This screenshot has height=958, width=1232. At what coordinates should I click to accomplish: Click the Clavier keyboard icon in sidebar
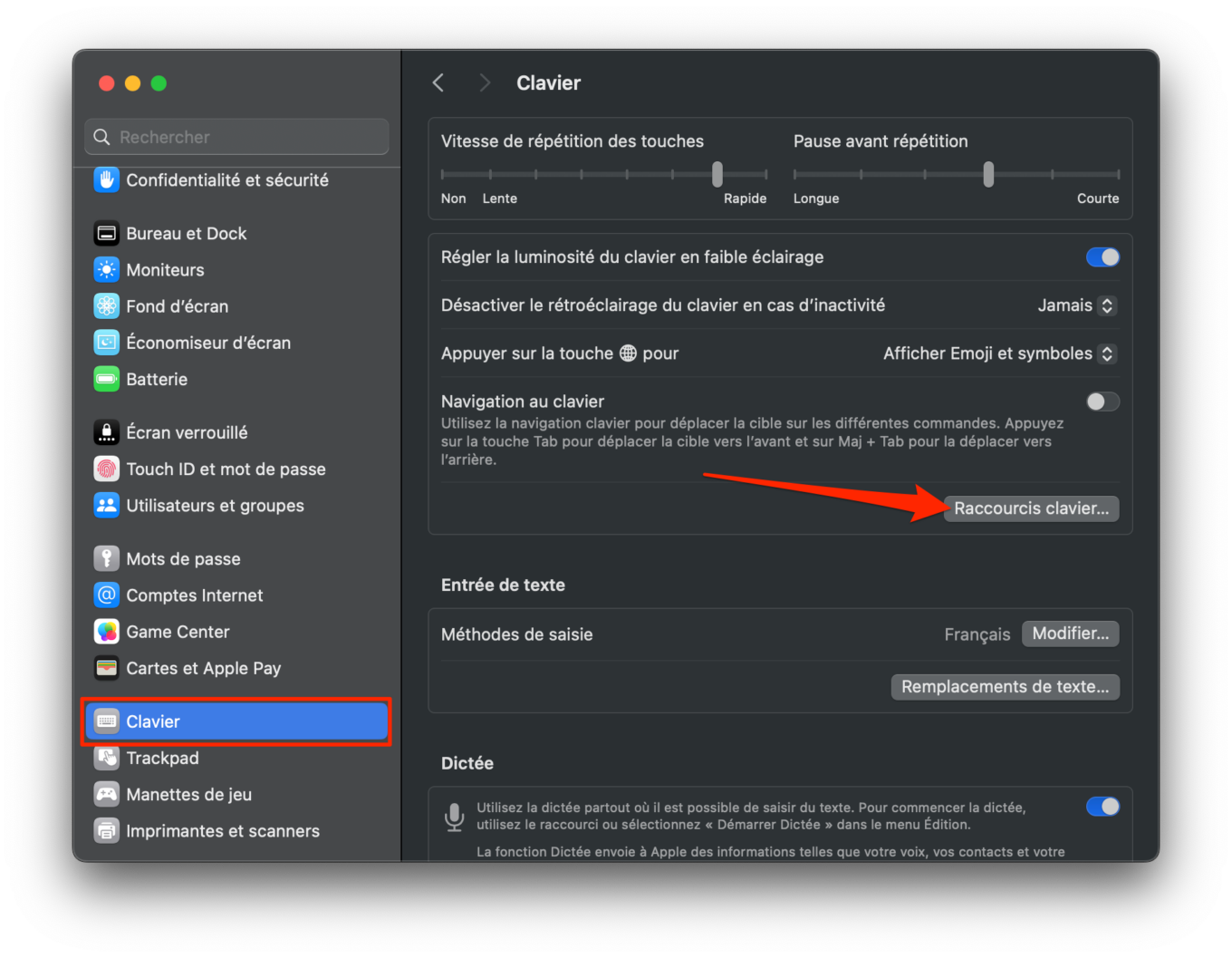107,721
